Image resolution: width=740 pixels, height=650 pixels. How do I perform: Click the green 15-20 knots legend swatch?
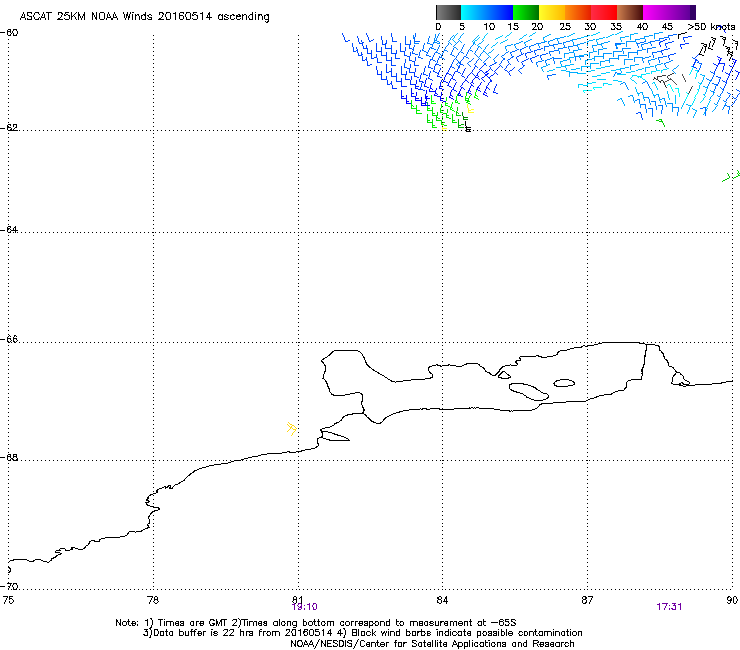(x=526, y=12)
